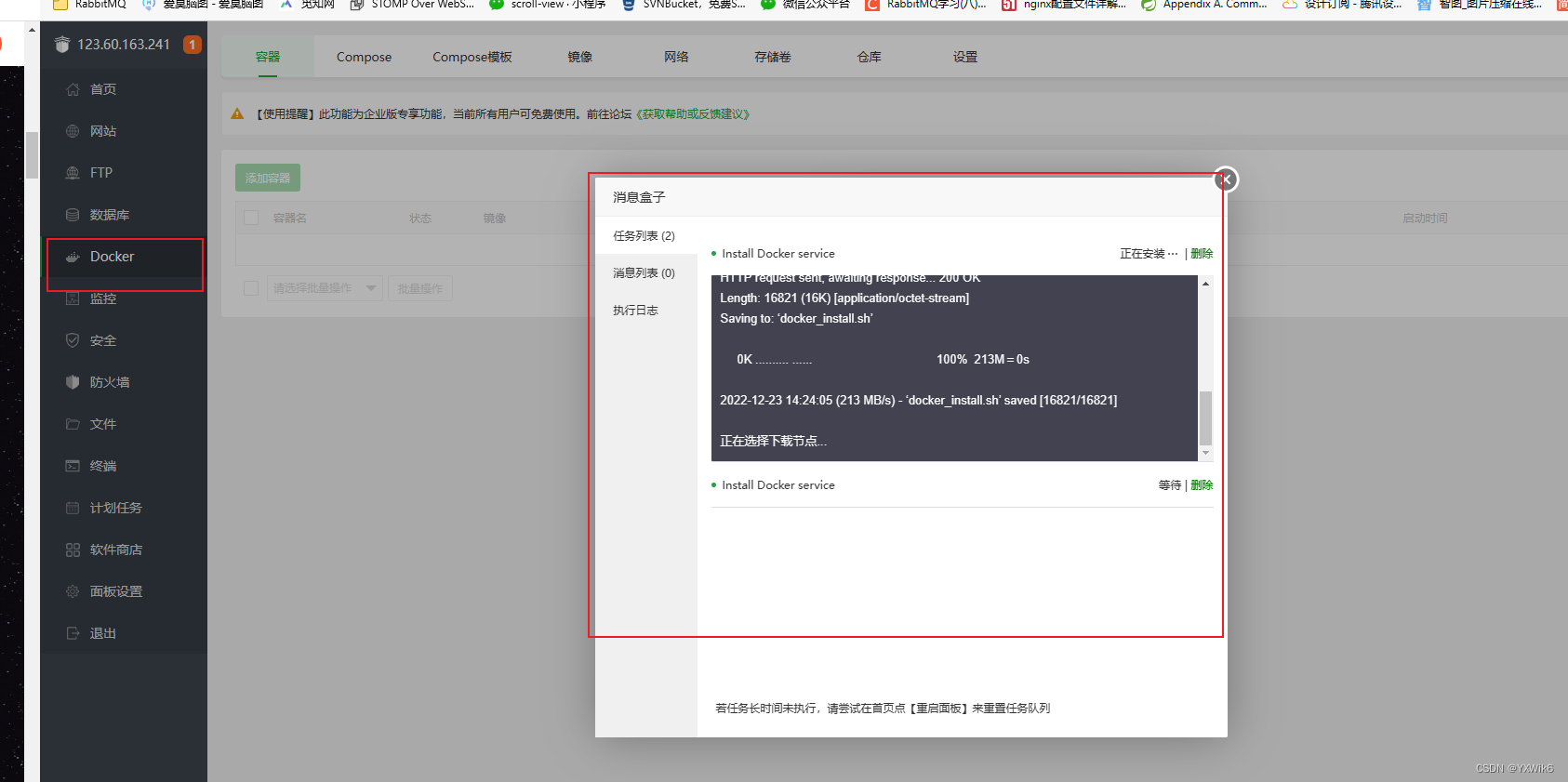Open the 监控 monitoring icon
The width and height of the screenshot is (1568, 782).
[73, 298]
